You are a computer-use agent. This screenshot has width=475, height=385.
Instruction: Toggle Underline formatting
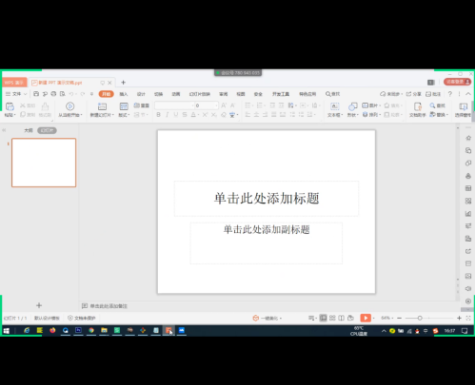coord(176,115)
